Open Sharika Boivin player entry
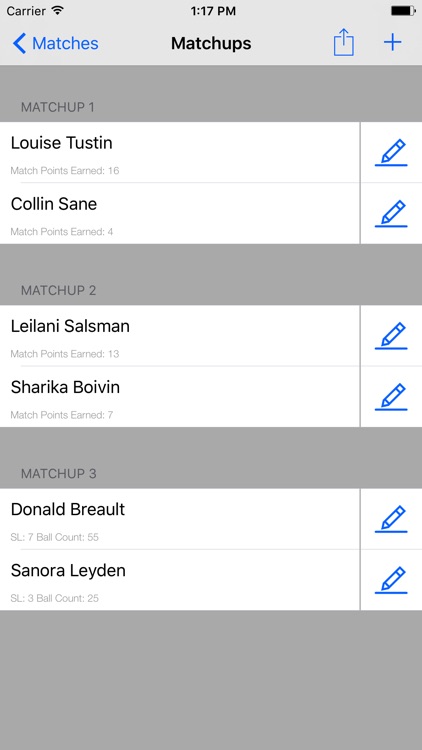 point(180,397)
